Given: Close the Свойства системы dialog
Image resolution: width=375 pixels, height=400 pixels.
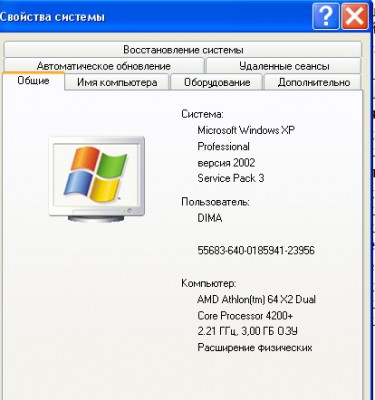Looking at the screenshot, I should 354,16.
